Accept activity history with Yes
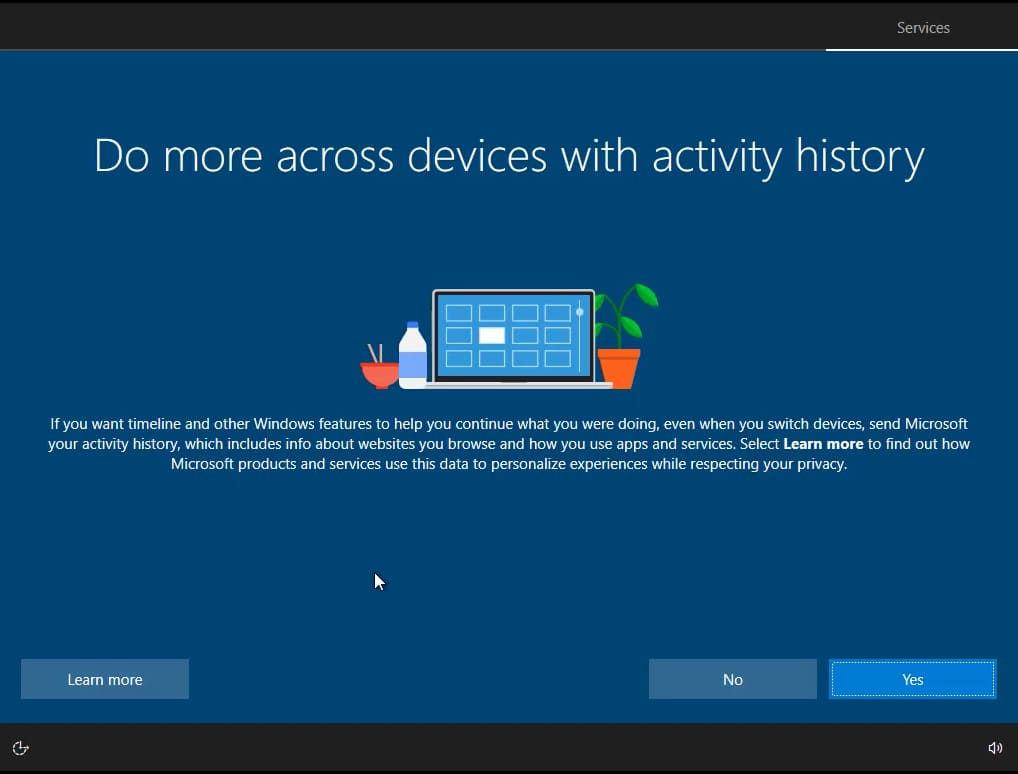Image resolution: width=1018 pixels, height=774 pixels. coord(912,679)
